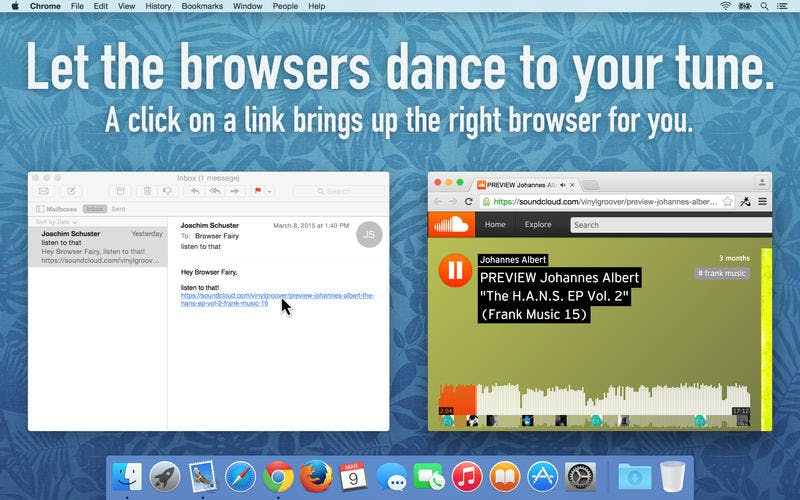
Task: Open the History menu
Action: tap(158, 6)
